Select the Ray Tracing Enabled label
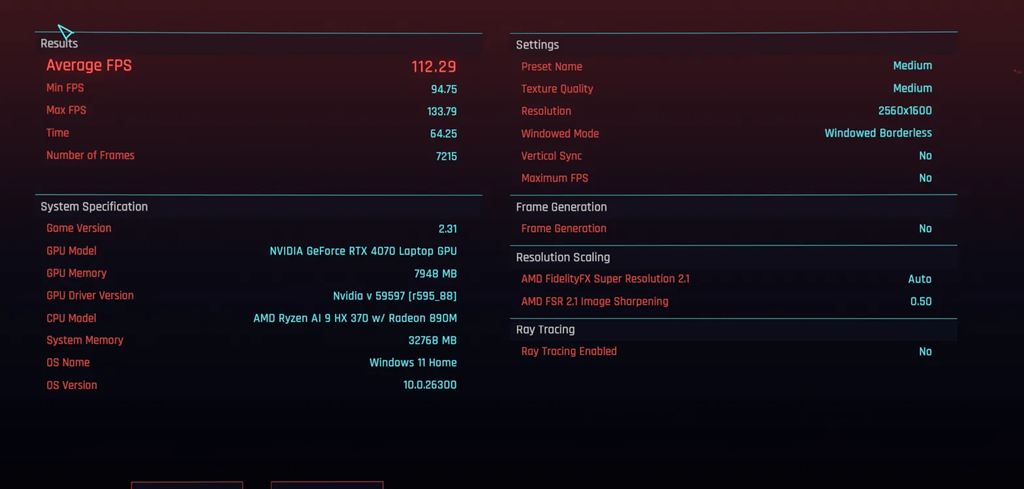The width and height of the screenshot is (1024, 489). click(569, 351)
